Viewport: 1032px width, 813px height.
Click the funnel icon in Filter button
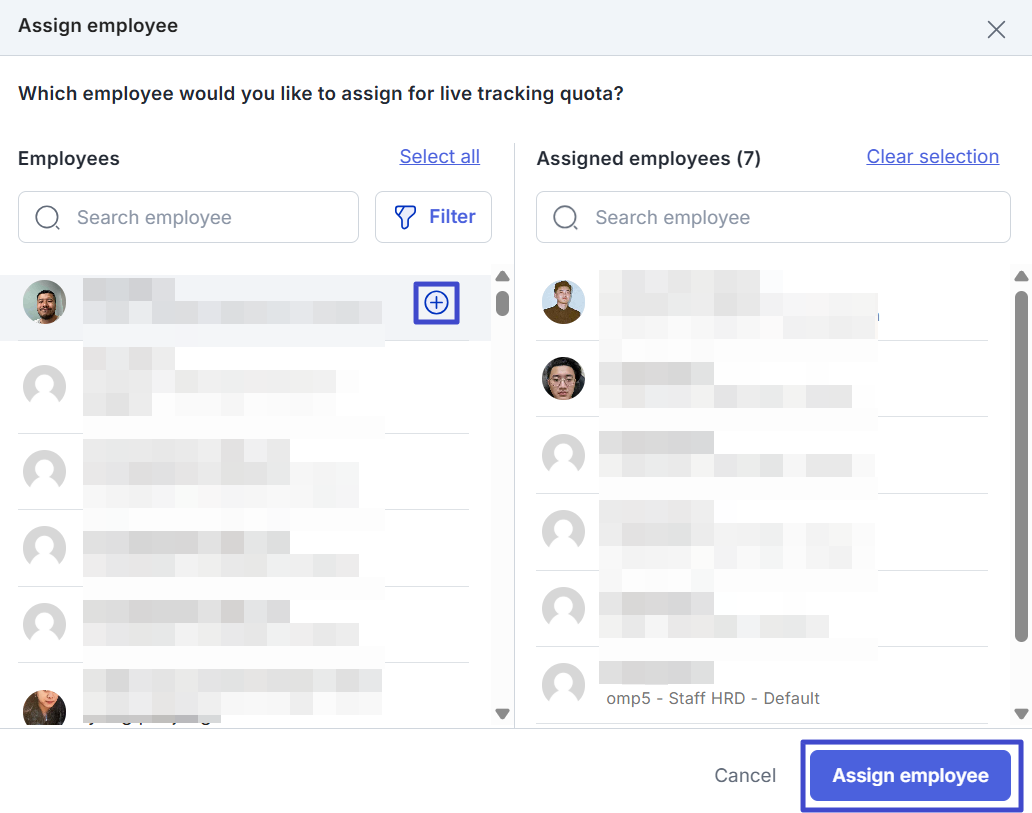coord(405,217)
